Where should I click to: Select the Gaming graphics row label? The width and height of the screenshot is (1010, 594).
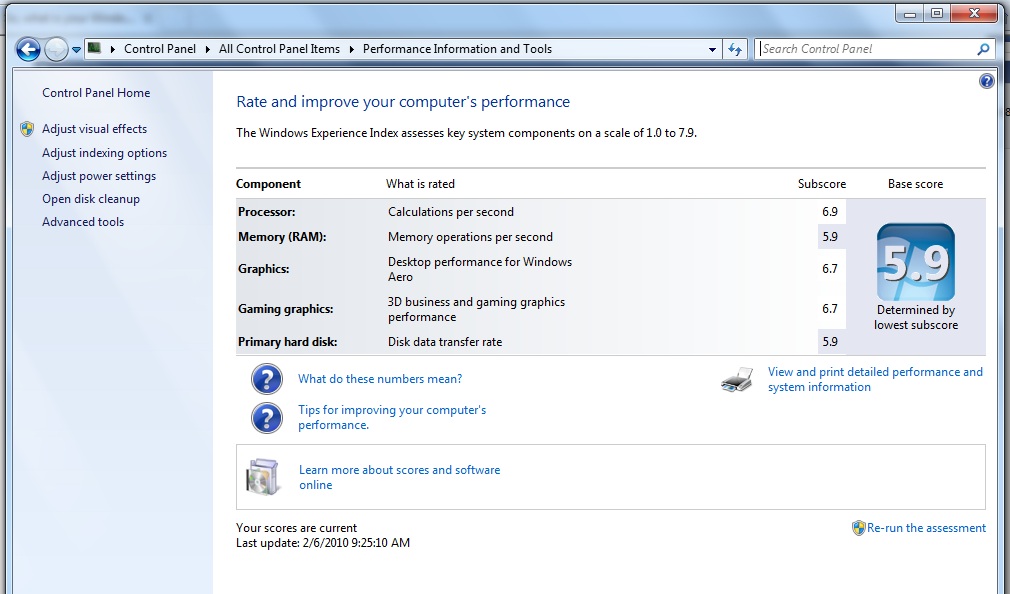tap(285, 309)
